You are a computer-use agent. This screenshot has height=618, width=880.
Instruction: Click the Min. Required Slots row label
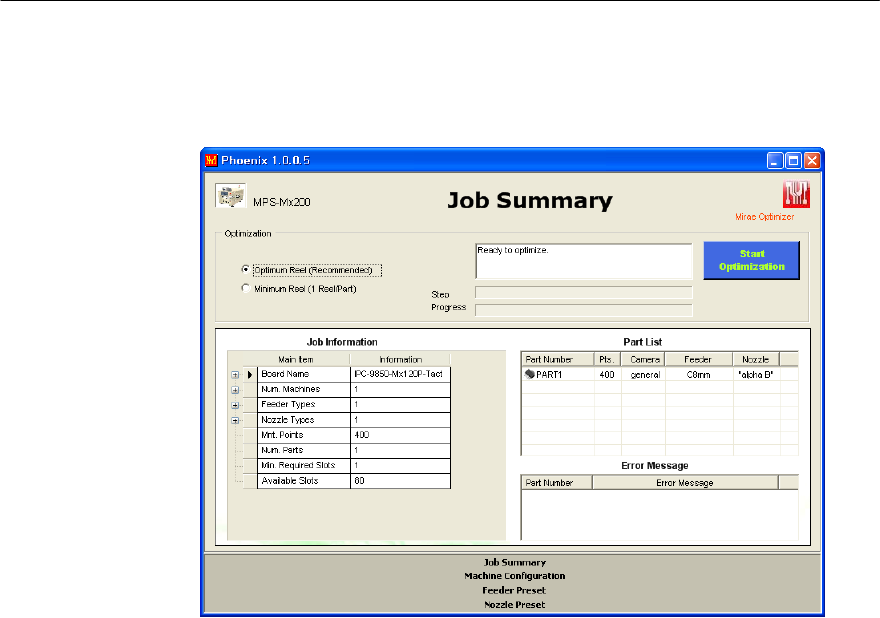point(304,465)
